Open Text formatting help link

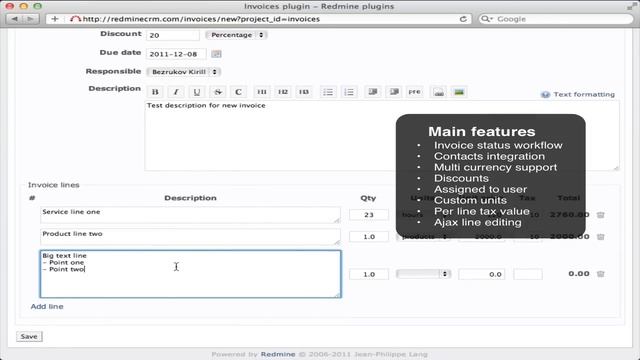point(584,94)
